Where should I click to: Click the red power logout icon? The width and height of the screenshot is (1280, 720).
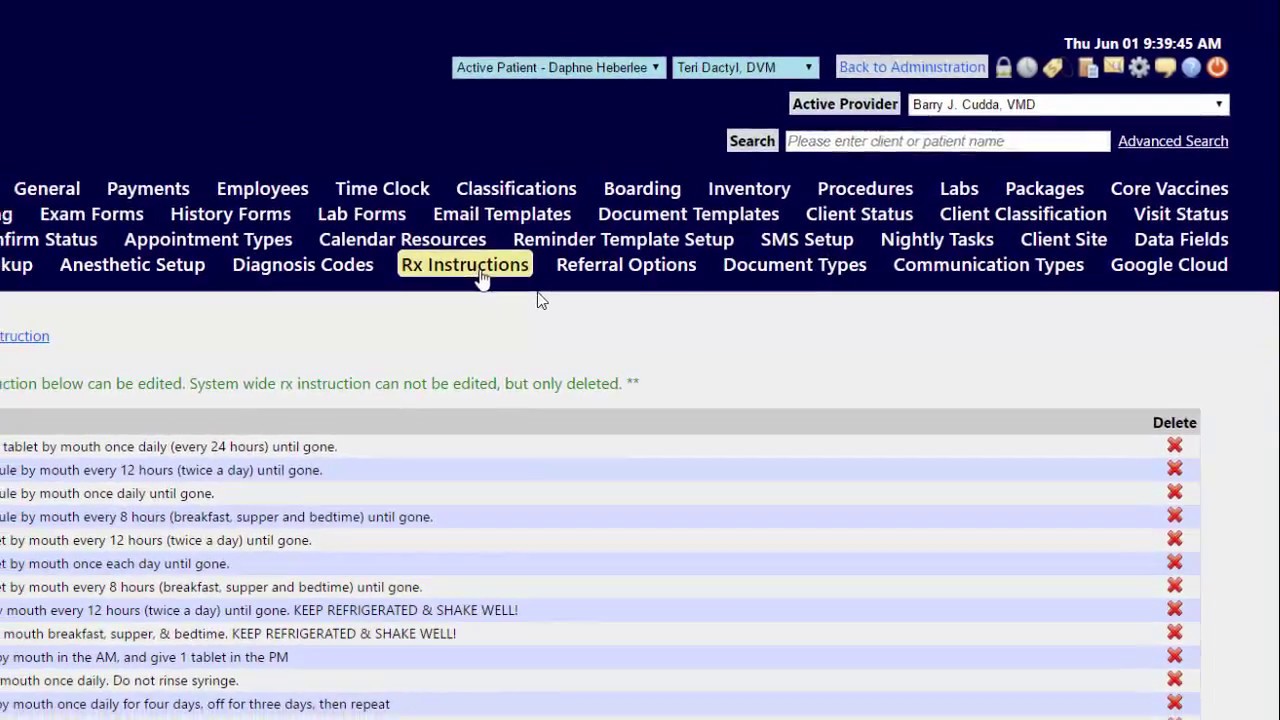(1217, 68)
